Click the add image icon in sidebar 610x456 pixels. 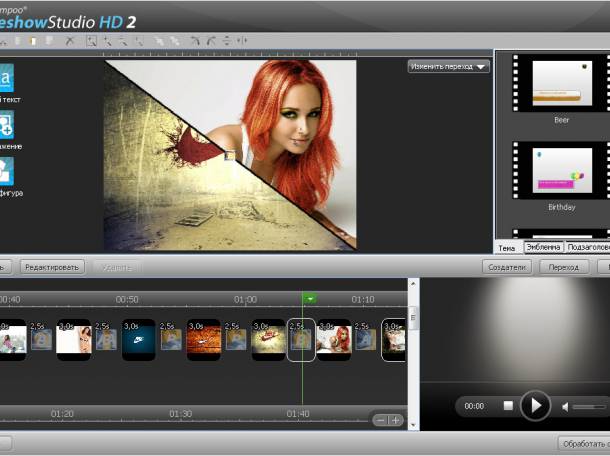tap(5, 125)
